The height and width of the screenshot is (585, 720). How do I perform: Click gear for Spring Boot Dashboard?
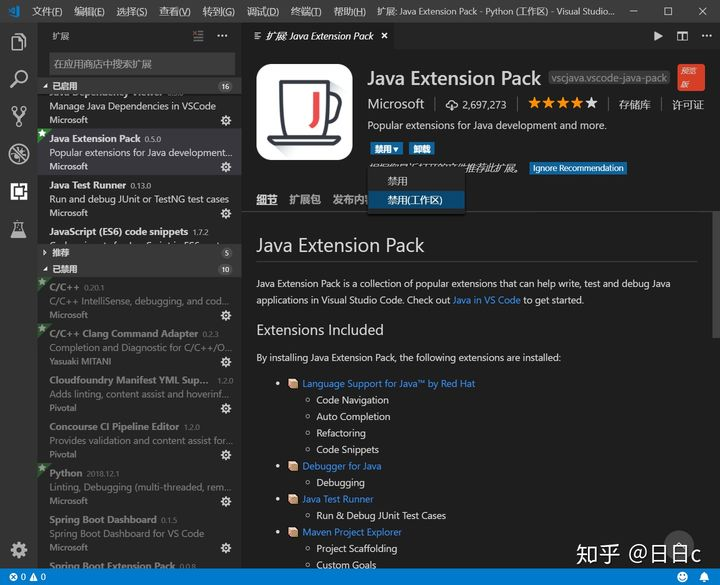coord(226,548)
